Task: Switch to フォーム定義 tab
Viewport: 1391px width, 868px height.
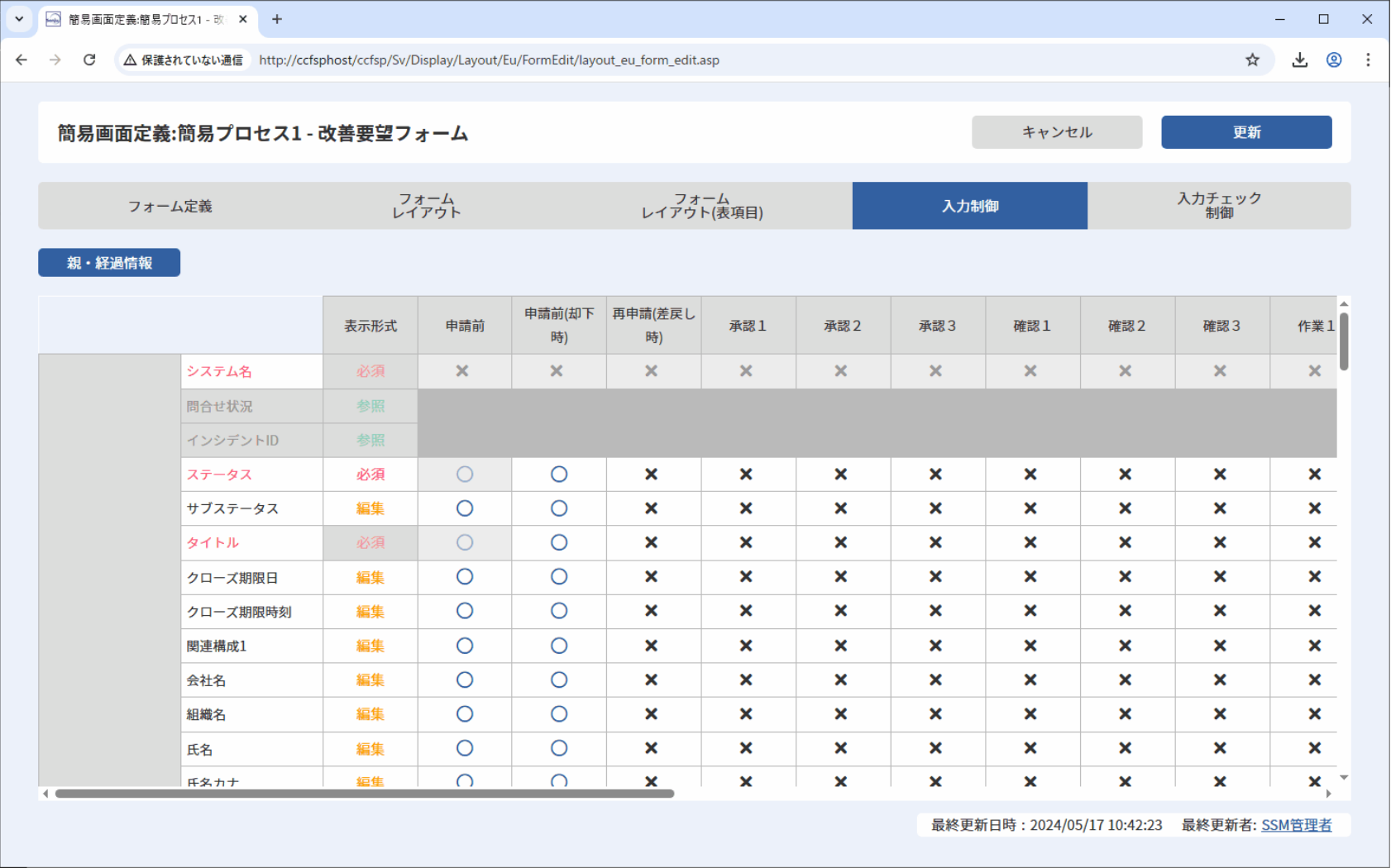Action: tap(170, 206)
